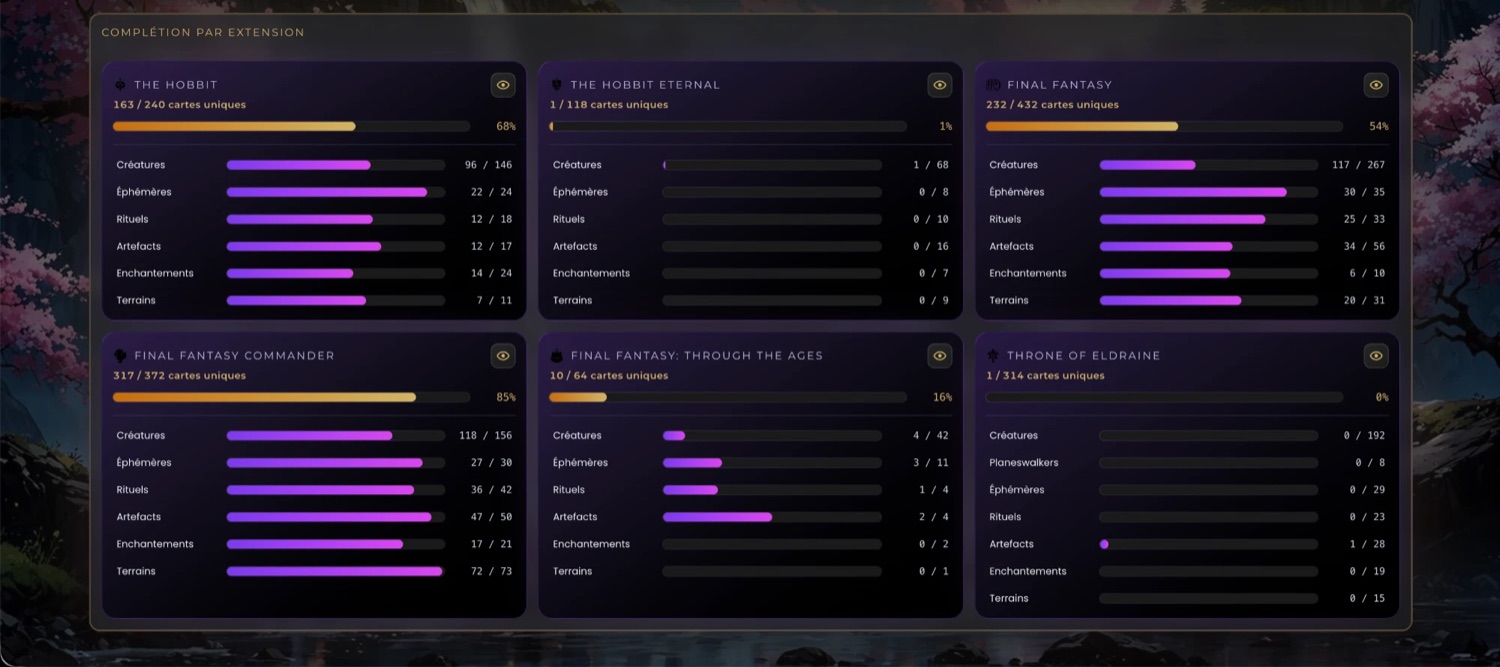
Task: Click 'Final Fantasy: Through the Ages' title
Action: pos(697,356)
